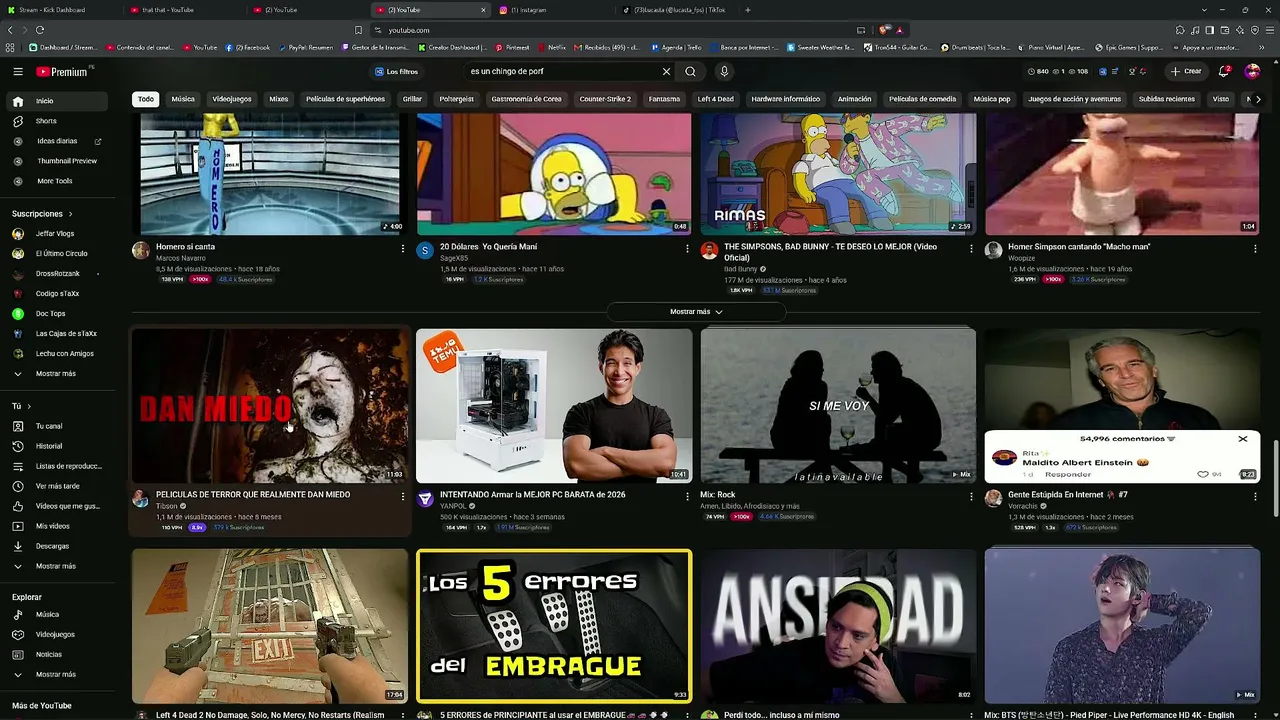Open Ver más tarde watch-later icon

pyautogui.click(x=18, y=486)
